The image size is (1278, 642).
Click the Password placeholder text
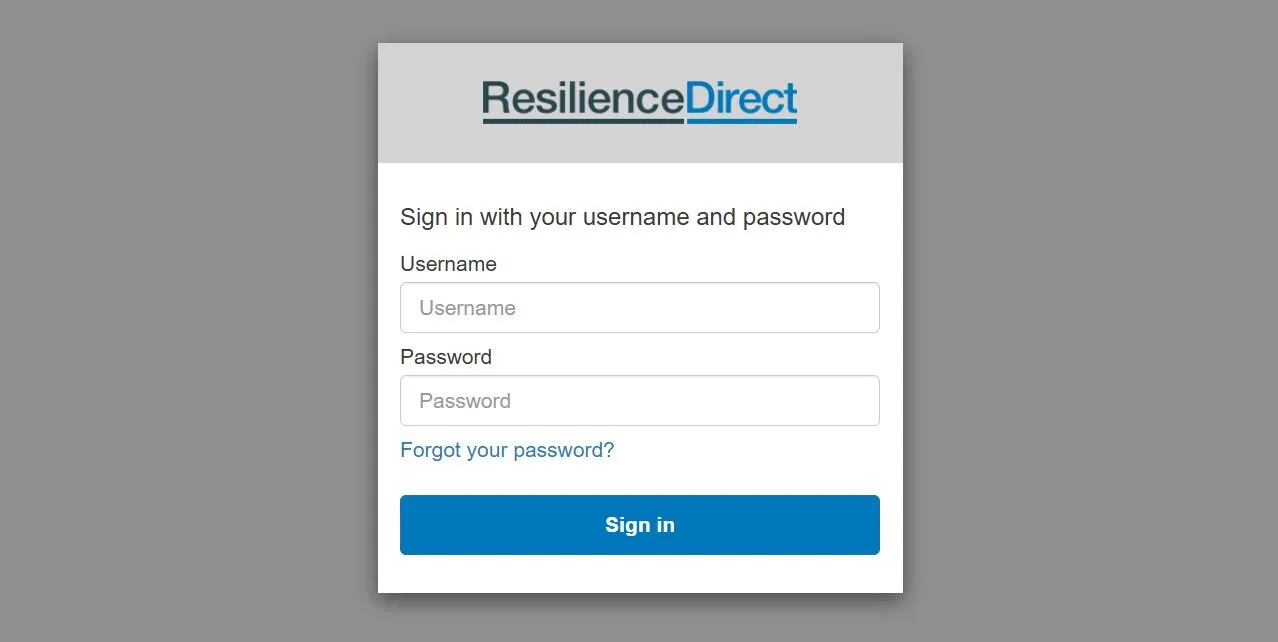point(463,400)
